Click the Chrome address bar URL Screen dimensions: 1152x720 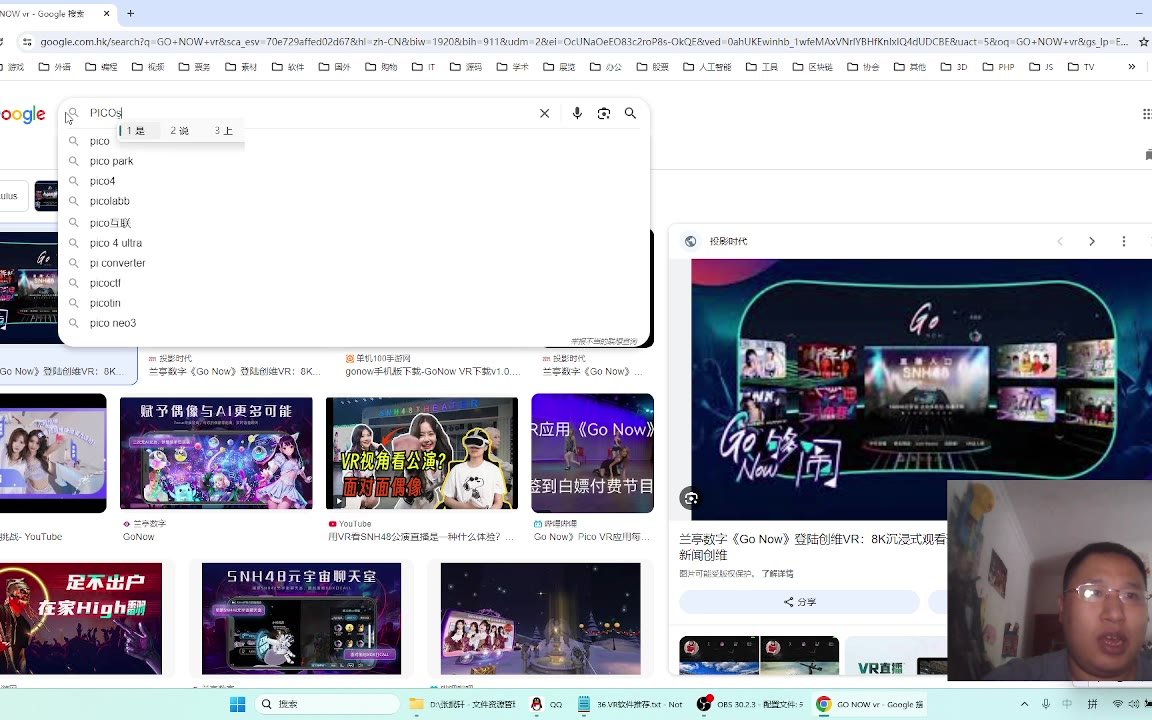pyautogui.click(x=583, y=42)
